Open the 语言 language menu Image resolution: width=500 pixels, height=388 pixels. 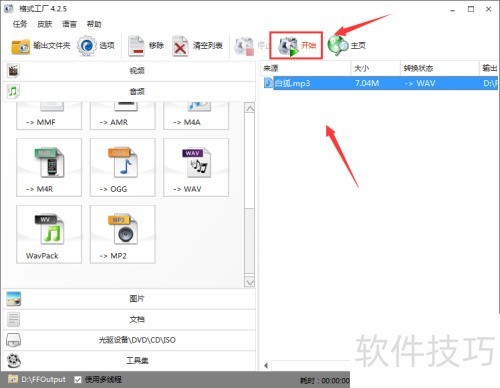[69, 24]
